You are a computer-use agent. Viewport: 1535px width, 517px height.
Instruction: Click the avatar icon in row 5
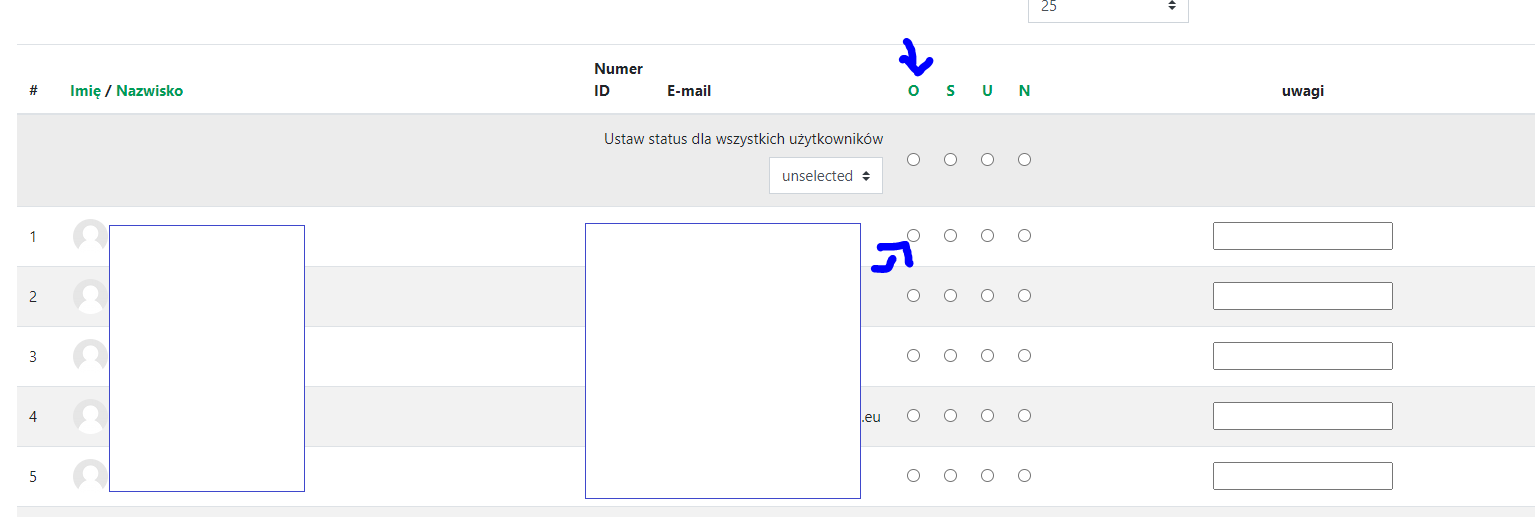(x=91, y=476)
